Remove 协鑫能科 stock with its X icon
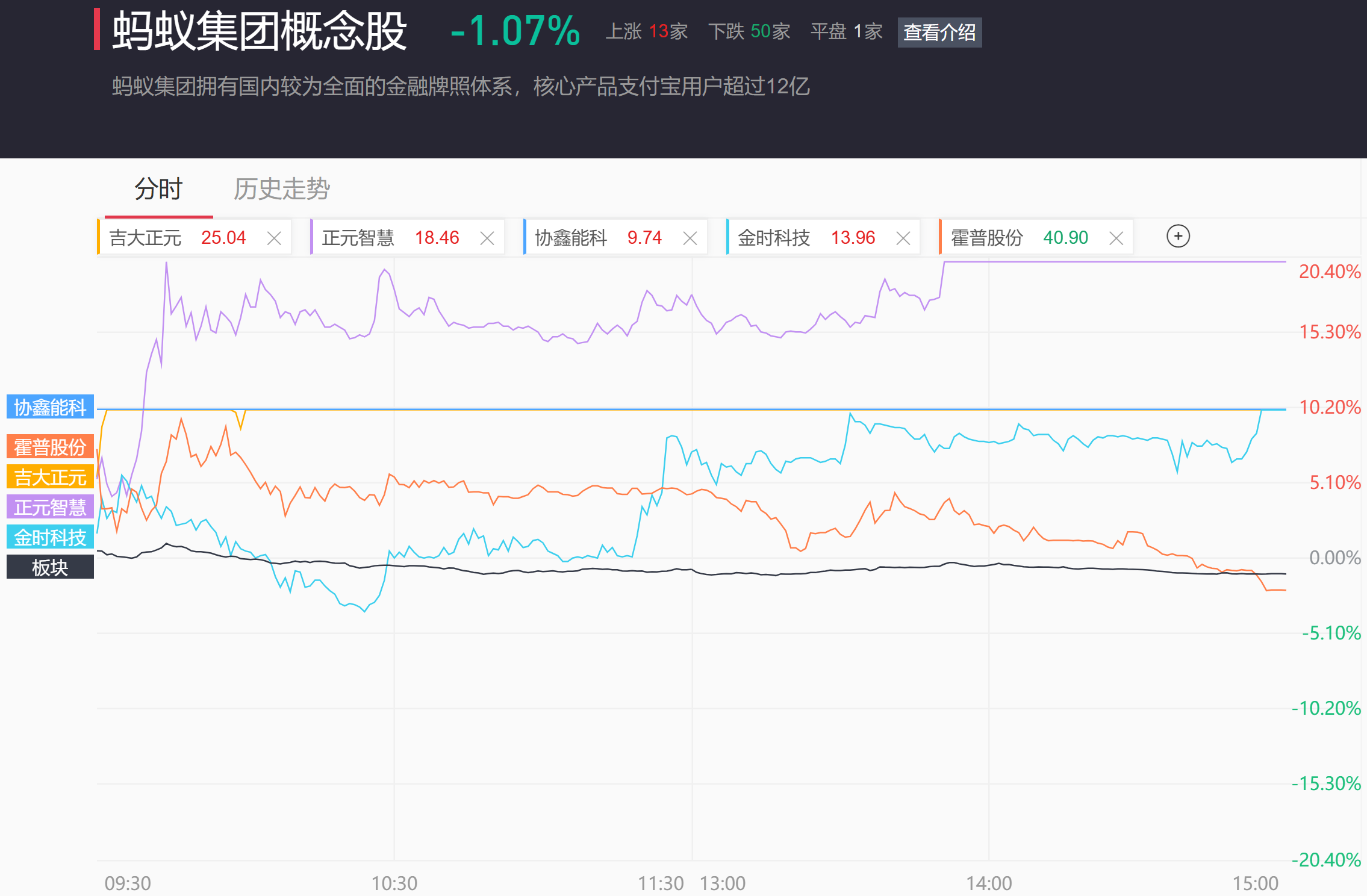1367x896 pixels. [690, 238]
